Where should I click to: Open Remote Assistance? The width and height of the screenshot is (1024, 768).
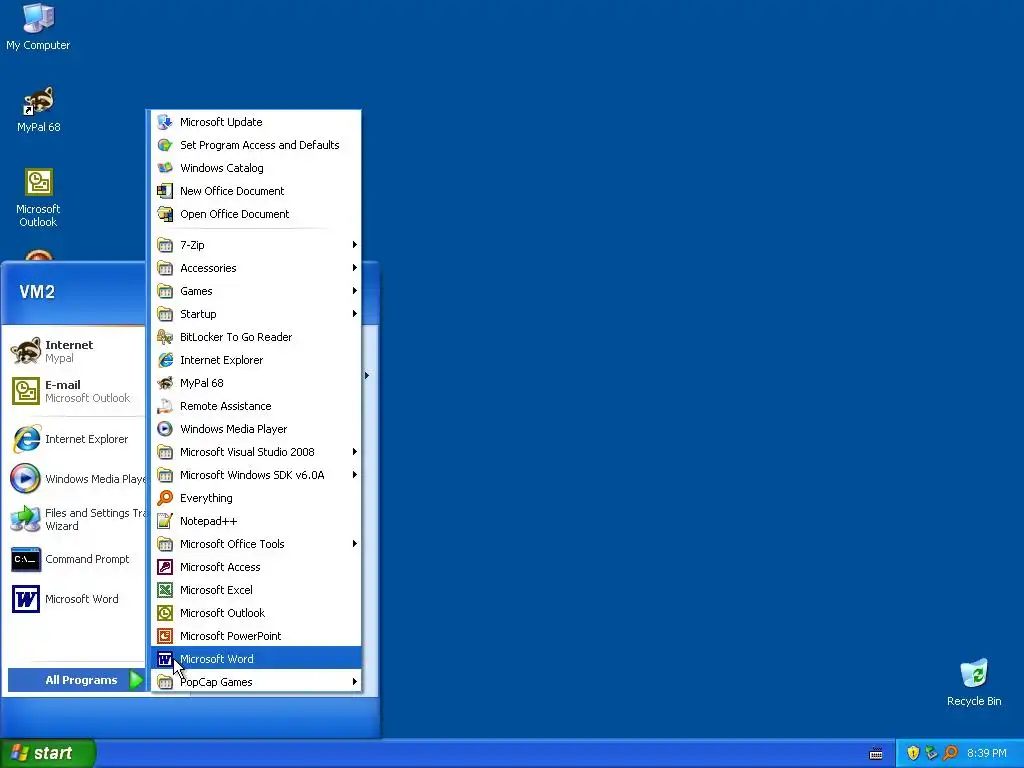[x=256, y=406]
